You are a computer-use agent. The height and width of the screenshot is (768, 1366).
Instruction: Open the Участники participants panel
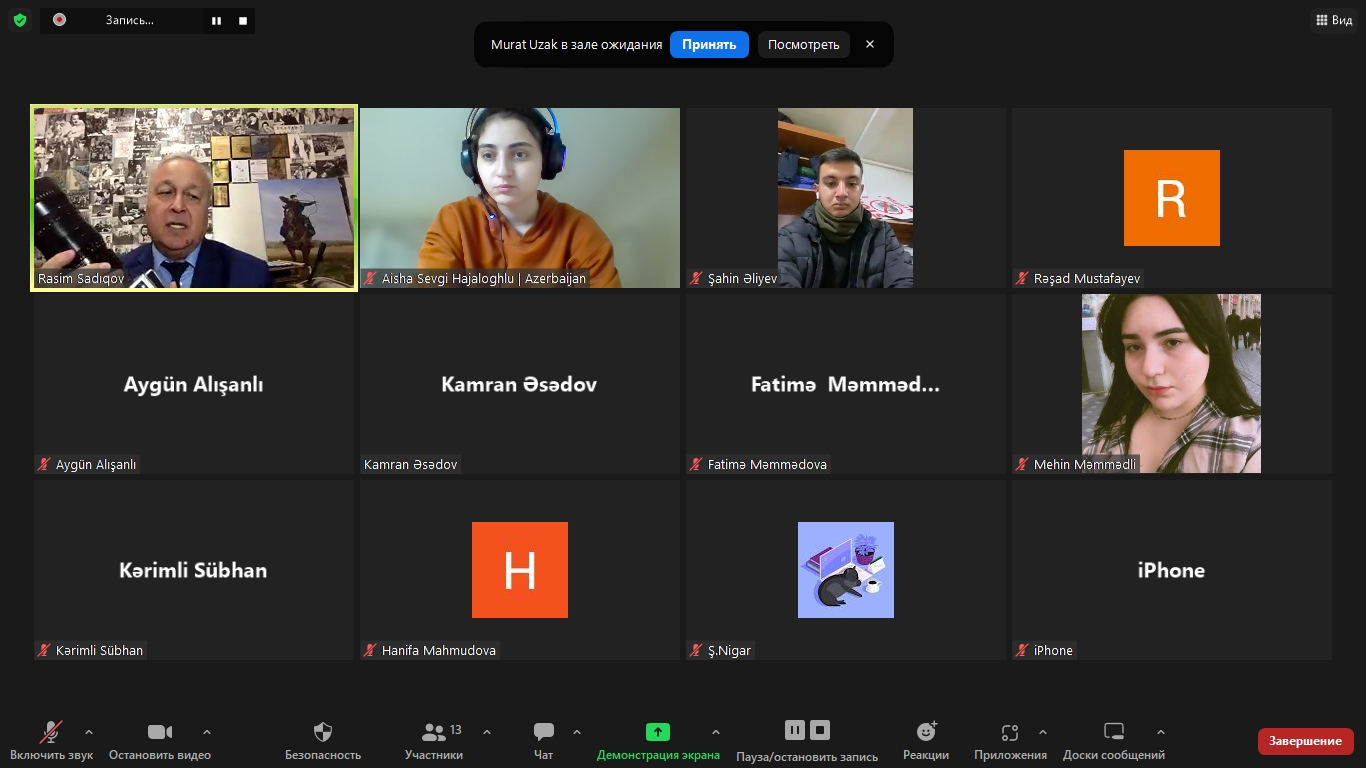click(434, 740)
